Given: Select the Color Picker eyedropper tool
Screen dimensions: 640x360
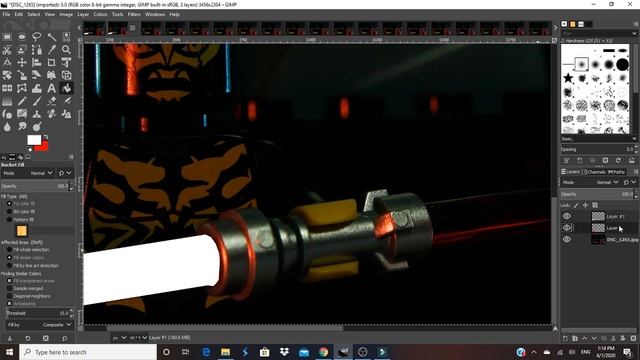Looking at the screenshot, I should (51, 50).
